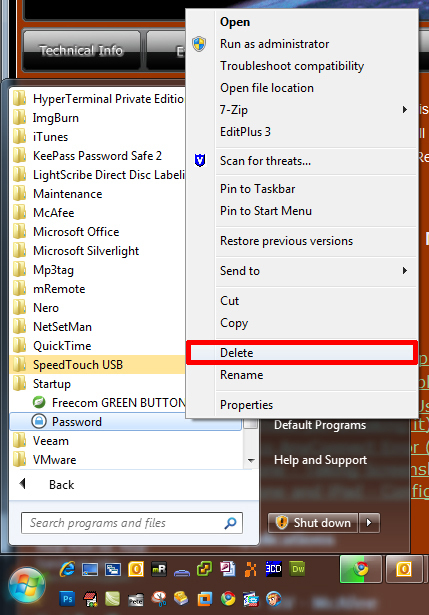Click the Shut down button
This screenshot has width=429, height=615.
tap(313, 522)
